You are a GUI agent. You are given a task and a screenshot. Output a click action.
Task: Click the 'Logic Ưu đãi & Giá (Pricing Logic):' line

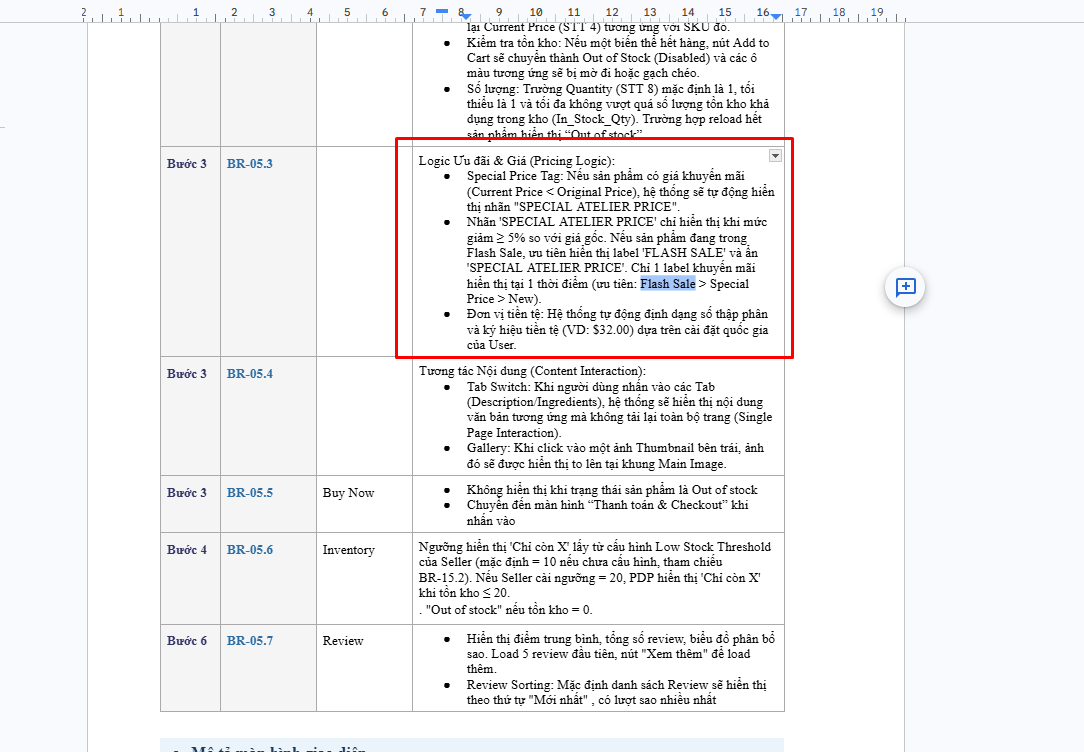point(516,161)
